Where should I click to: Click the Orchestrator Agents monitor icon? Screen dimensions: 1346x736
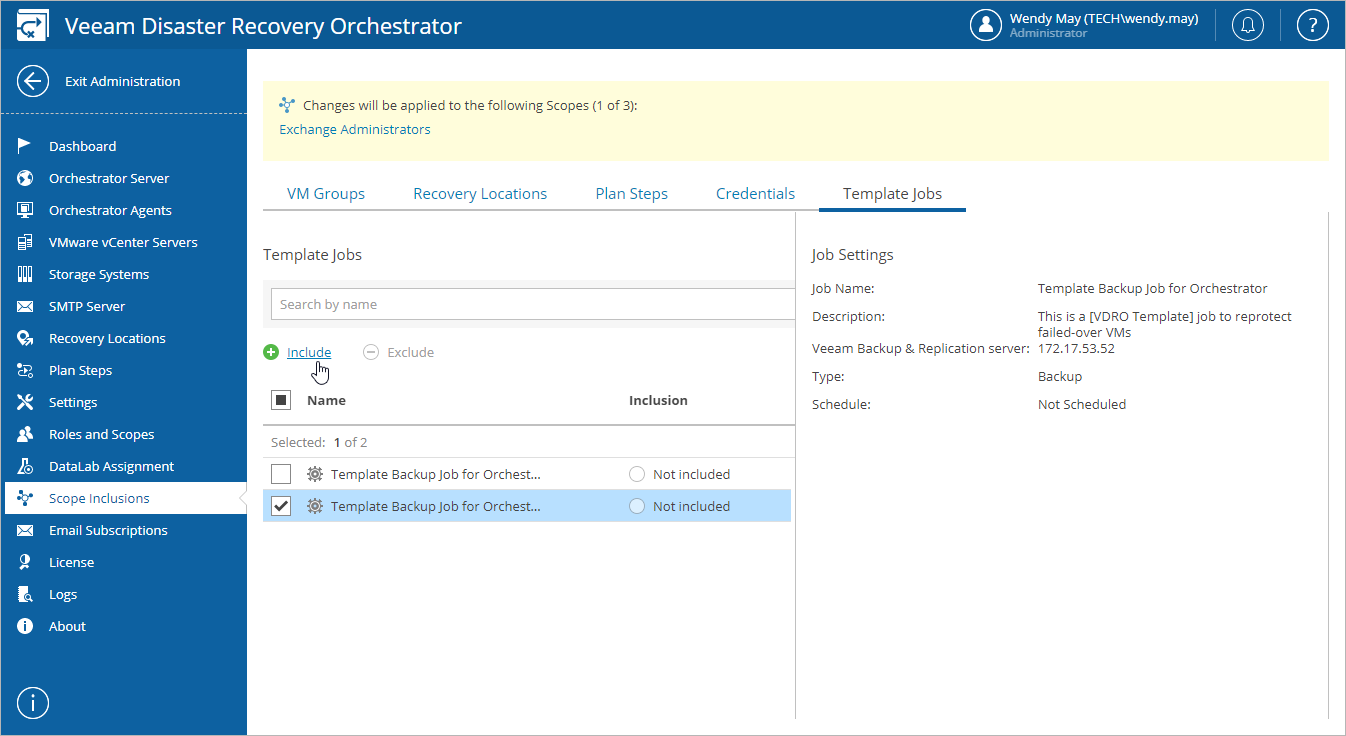pyautogui.click(x=26, y=210)
